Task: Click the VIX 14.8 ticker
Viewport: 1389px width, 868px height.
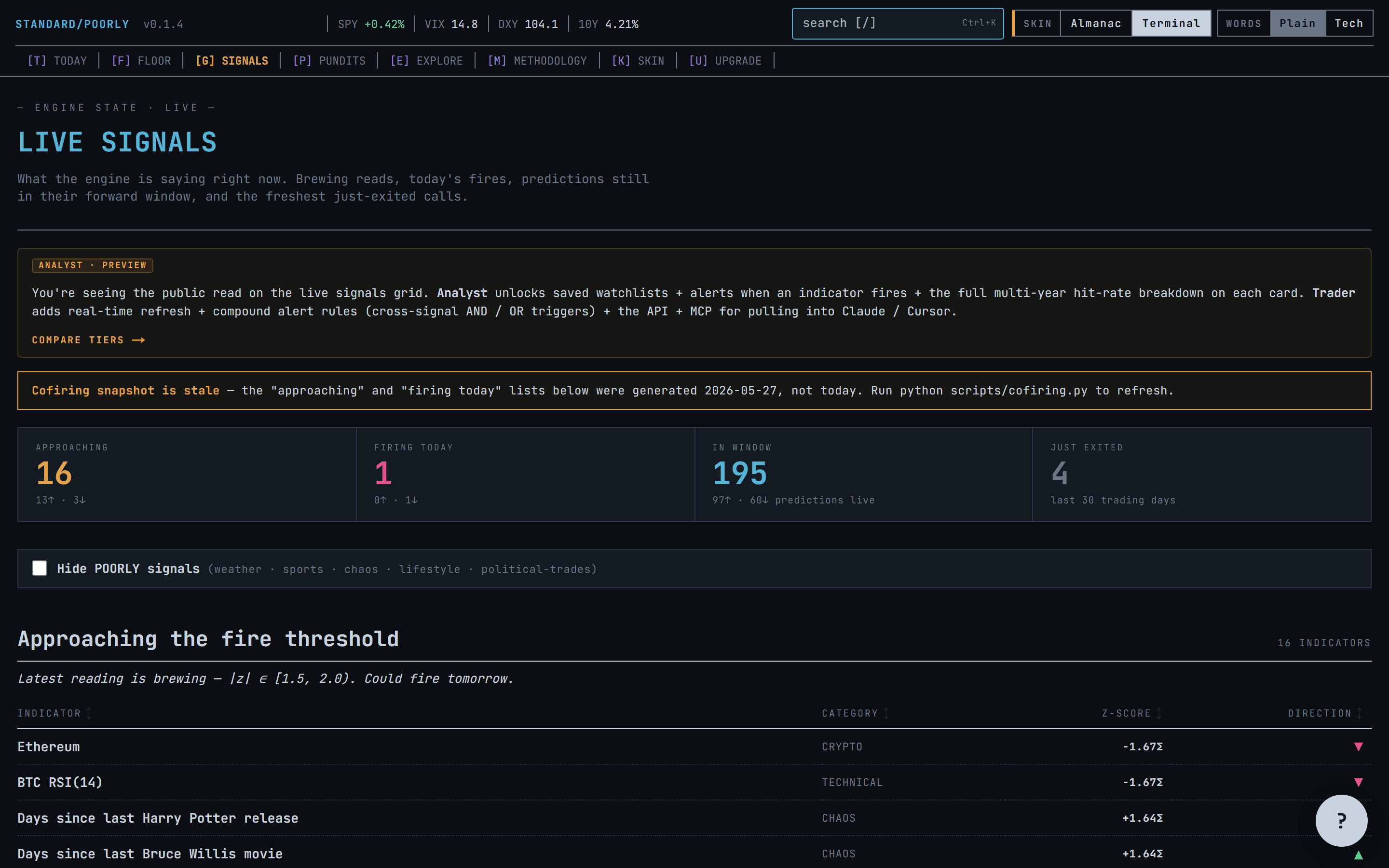Action: (x=451, y=24)
